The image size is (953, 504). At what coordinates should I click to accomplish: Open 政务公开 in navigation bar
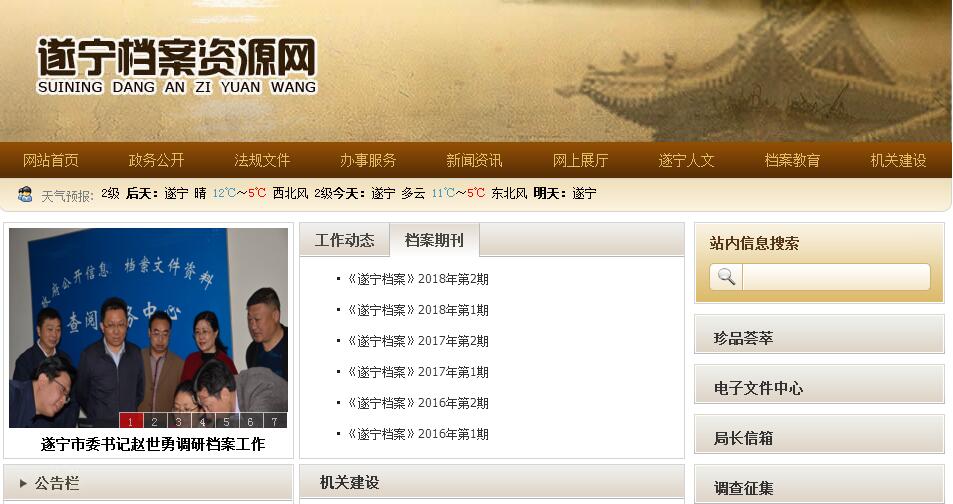156,161
